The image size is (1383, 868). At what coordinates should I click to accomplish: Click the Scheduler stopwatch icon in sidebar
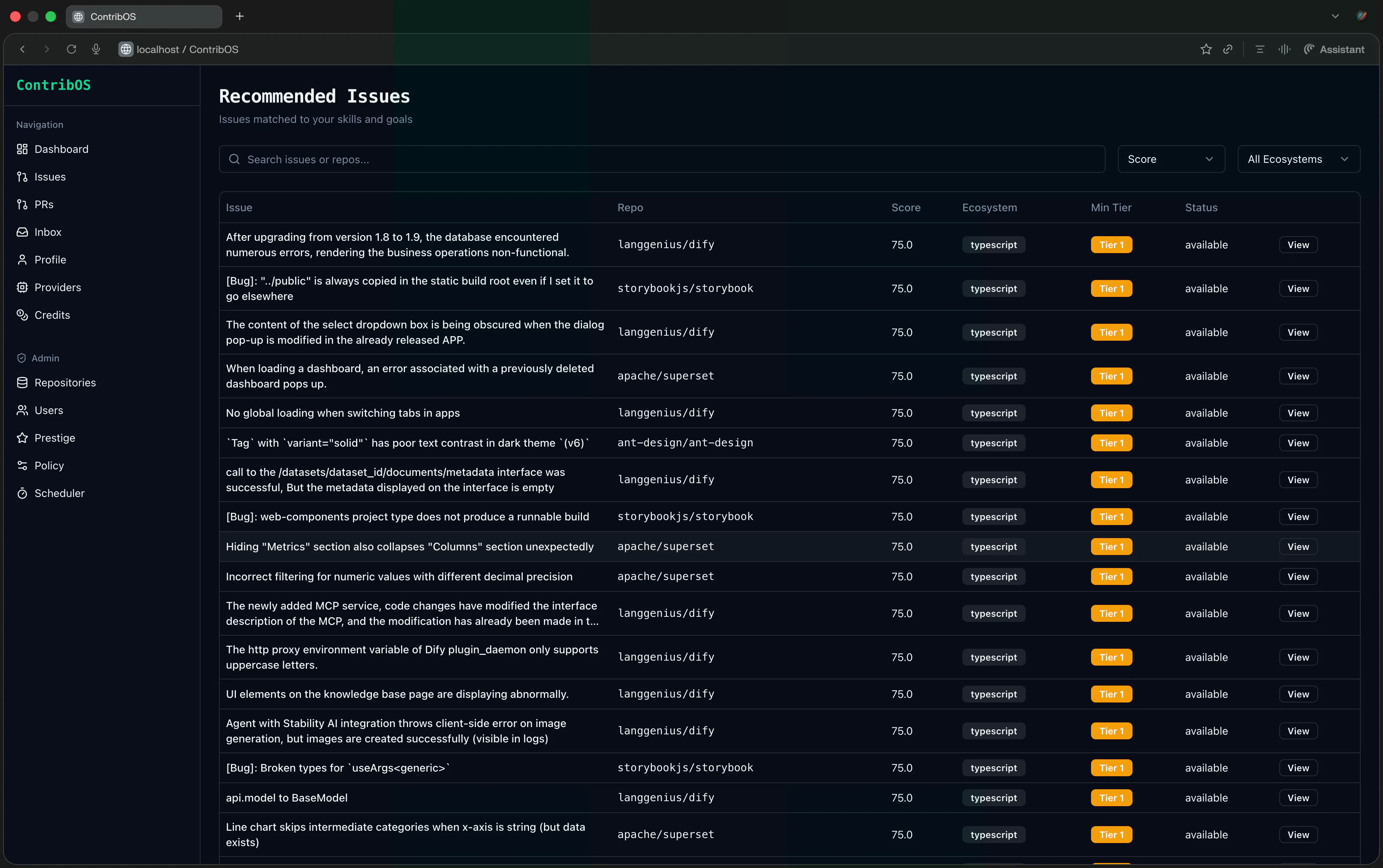coord(22,493)
